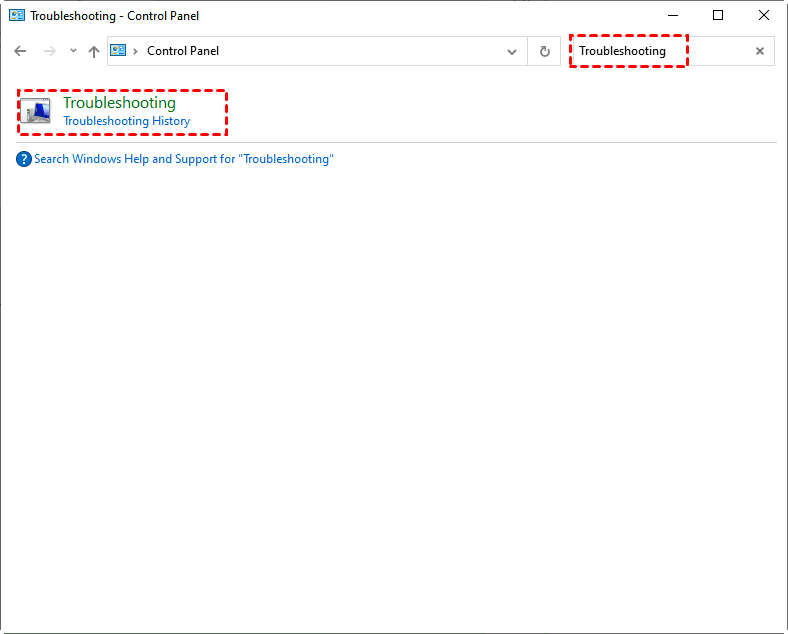Click the Control Panel icon in the address bar

point(118,50)
